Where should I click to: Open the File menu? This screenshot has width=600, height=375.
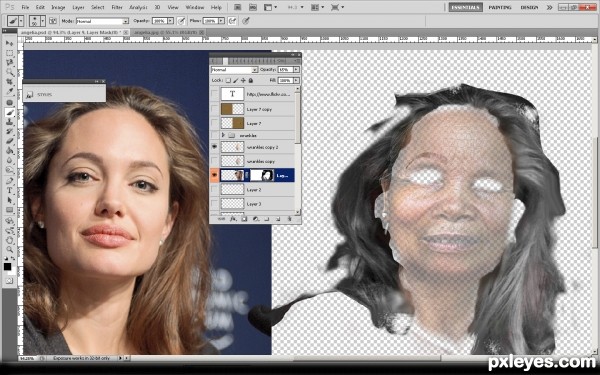click(x=25, y=7)
